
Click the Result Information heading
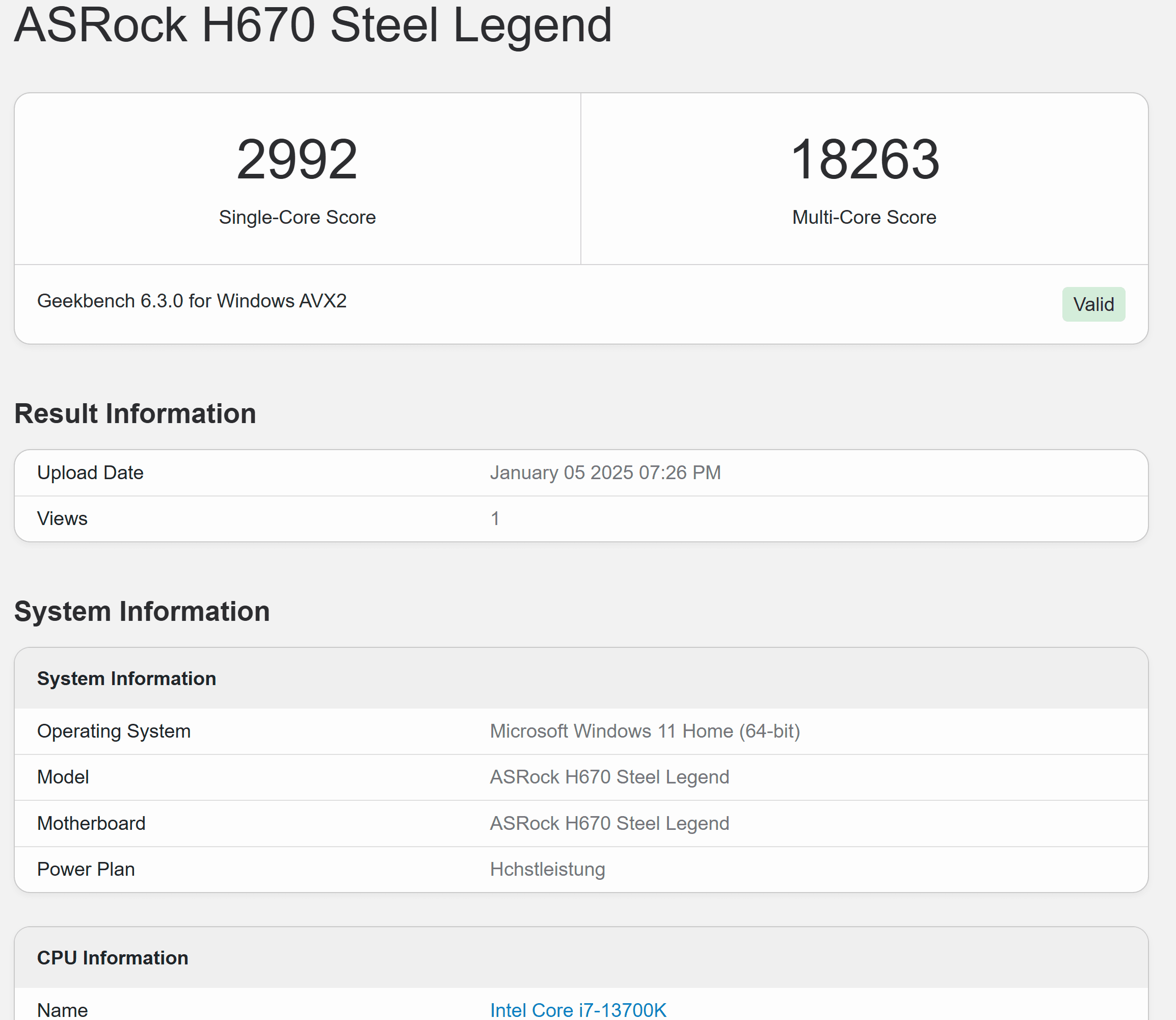(x=135, y=413)
